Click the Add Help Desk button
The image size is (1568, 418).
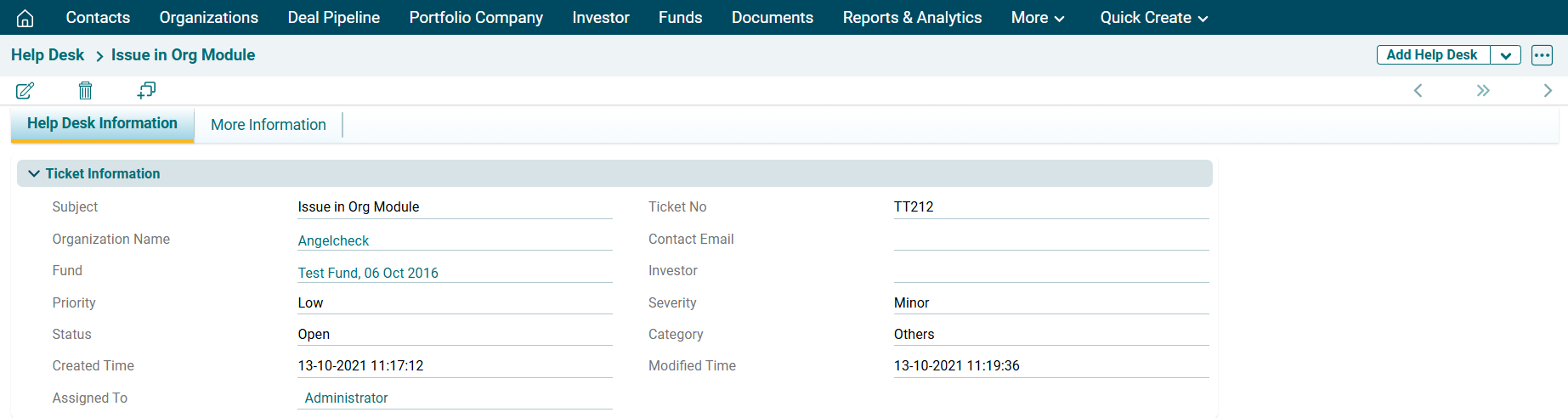[x=1432, y=55]
